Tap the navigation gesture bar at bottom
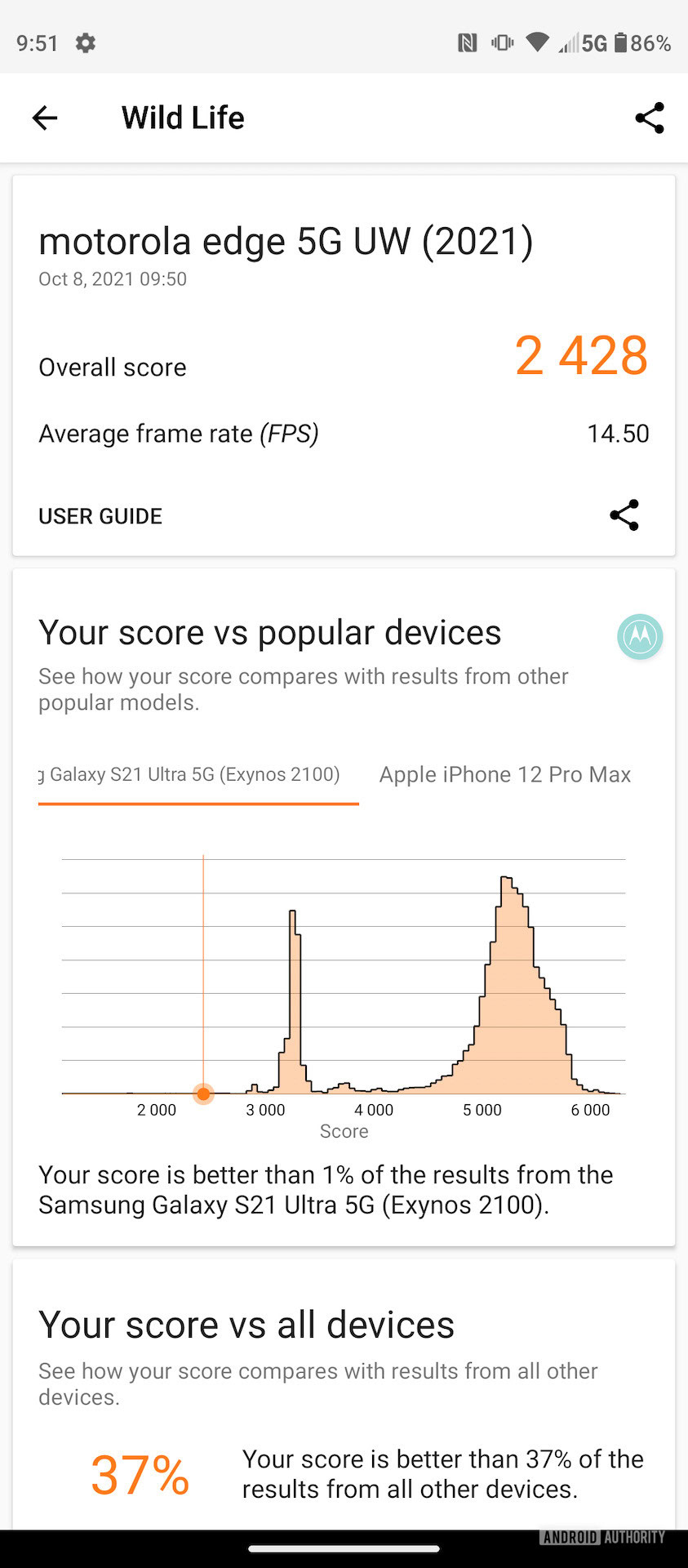The image size is (688, 1568). click(x=344, y=1548)
